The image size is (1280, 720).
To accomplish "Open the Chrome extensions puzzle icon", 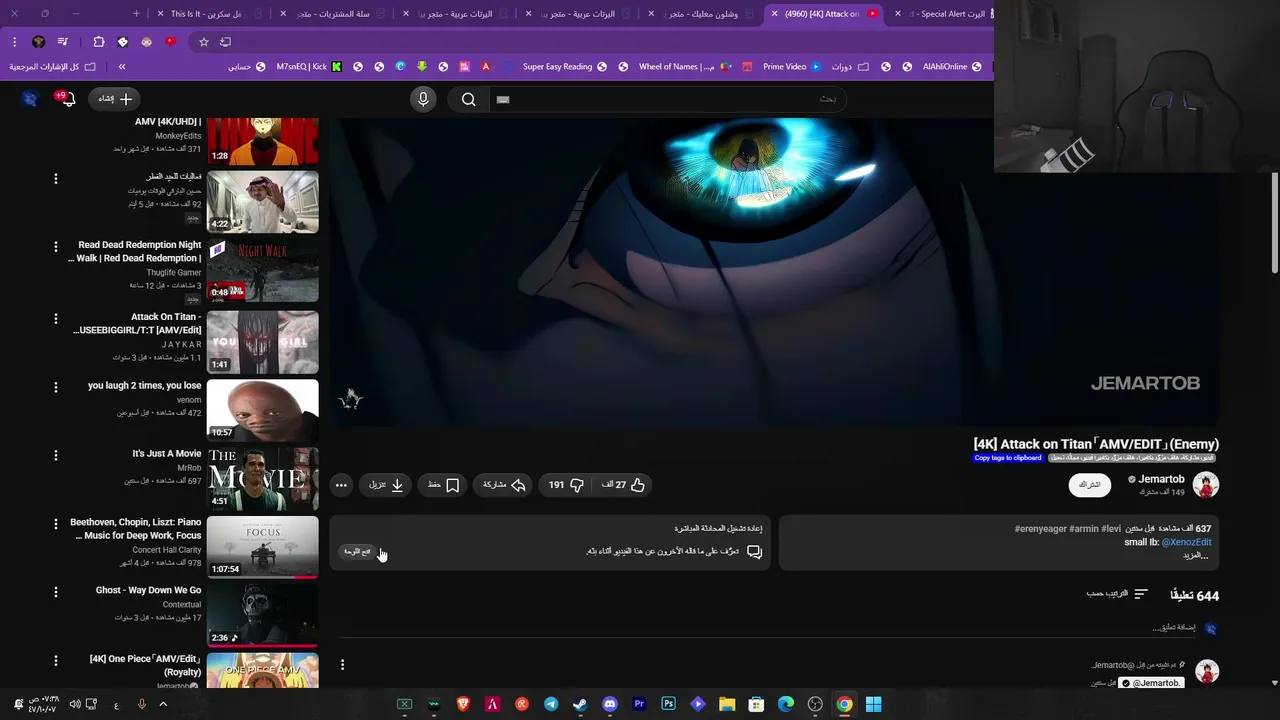I will point(98,42).
